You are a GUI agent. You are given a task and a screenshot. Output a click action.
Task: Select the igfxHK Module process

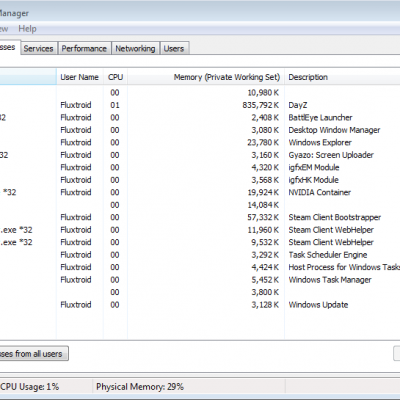point(200,180)
